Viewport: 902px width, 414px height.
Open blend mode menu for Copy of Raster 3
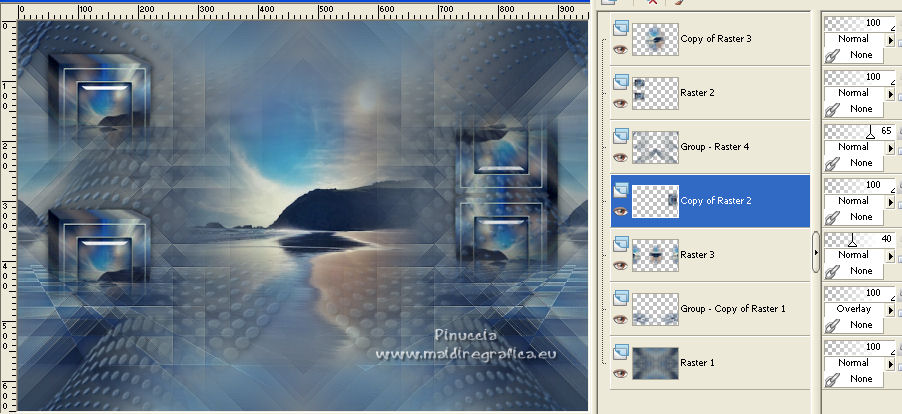pyautogui.click(x=890, y=40)
